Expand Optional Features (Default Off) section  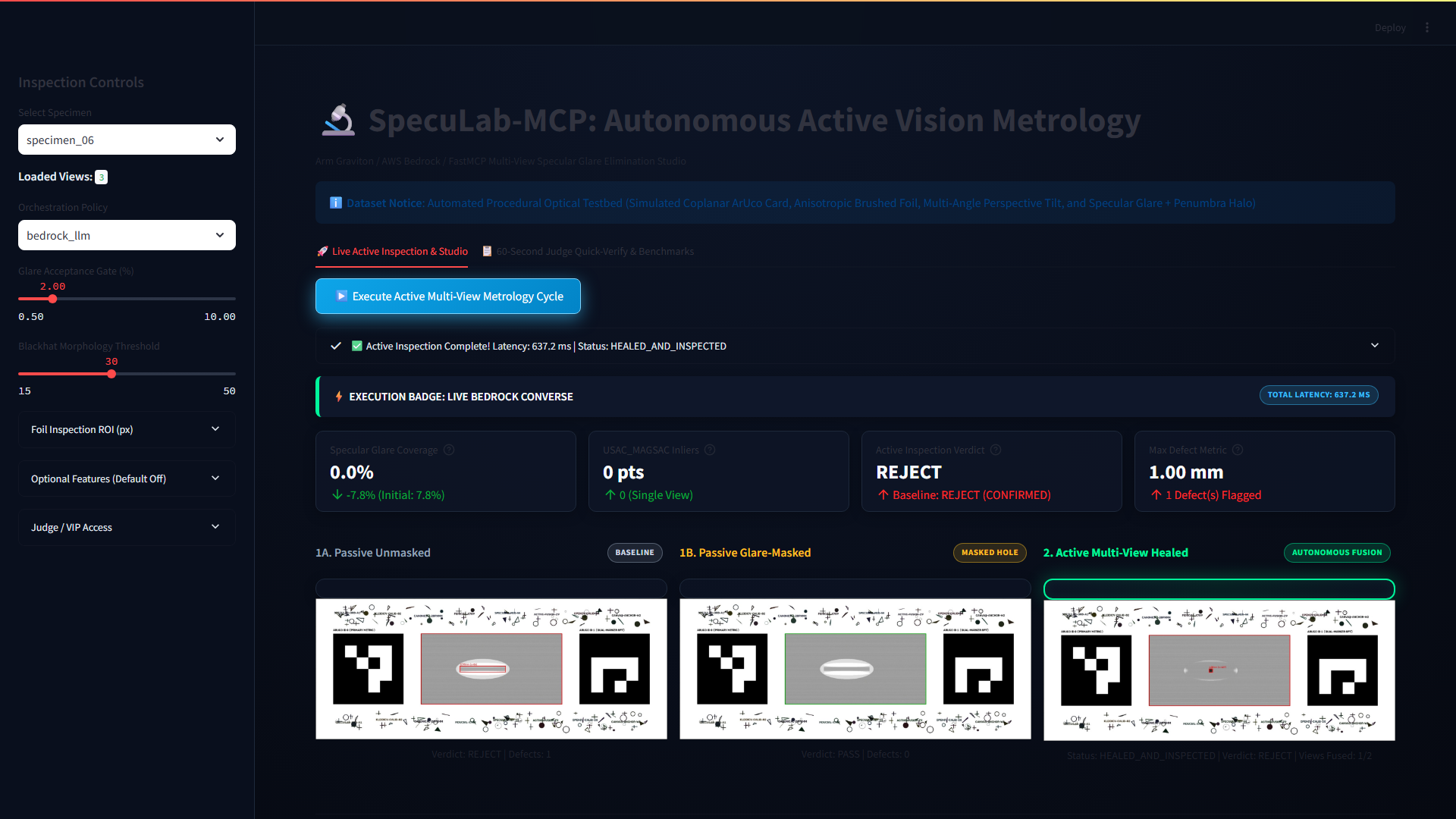pyautogui.click(x=127, y=479)
